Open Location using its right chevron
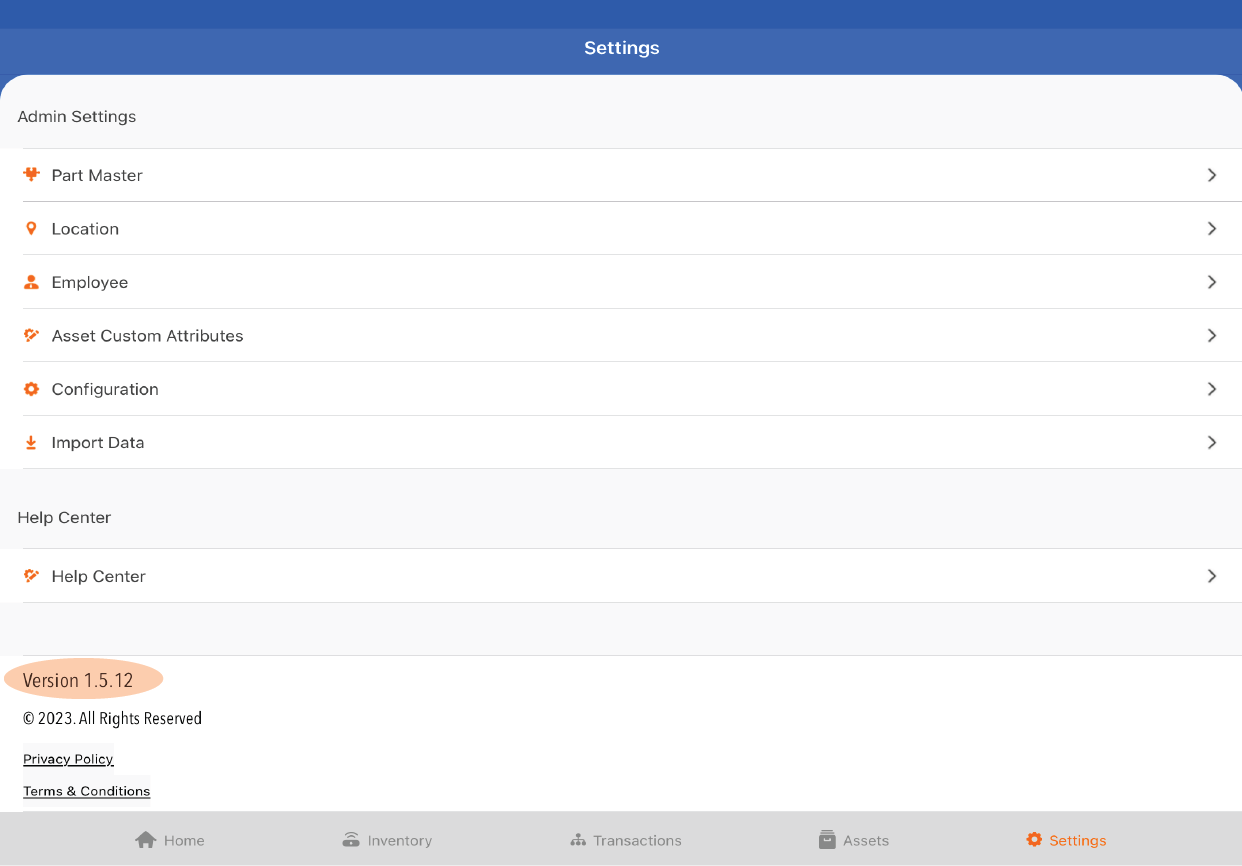 pyautogui.click(x=1212, y=229)
